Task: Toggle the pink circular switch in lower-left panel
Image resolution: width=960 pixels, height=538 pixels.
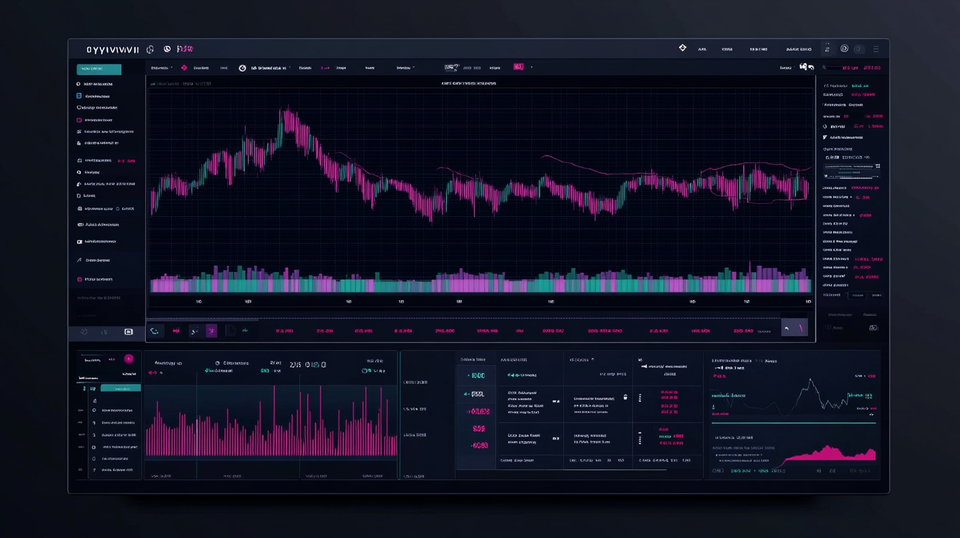Action: tap(128, 358)
